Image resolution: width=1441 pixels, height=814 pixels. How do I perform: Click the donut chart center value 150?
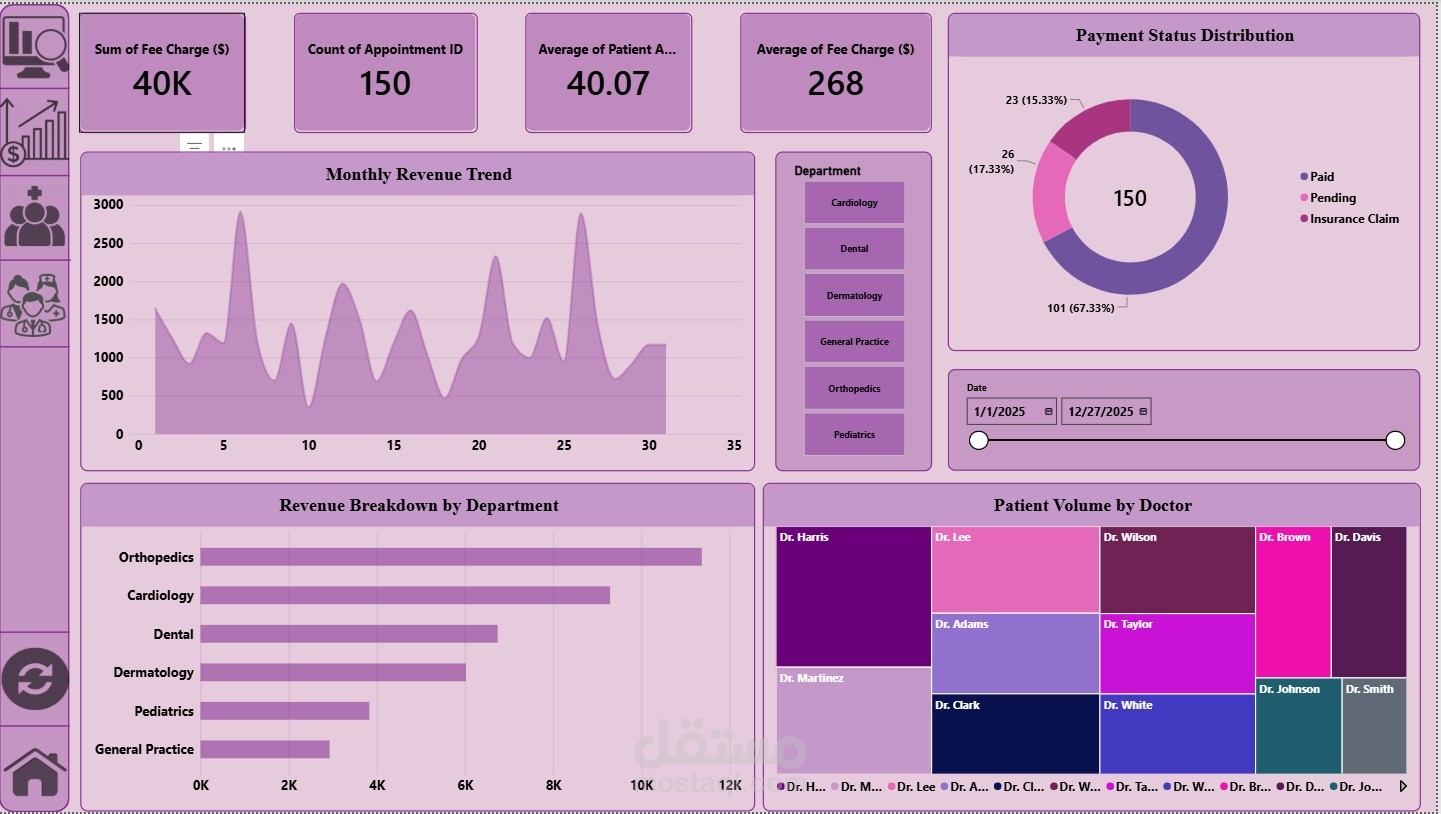click(x=1130, y=198)
